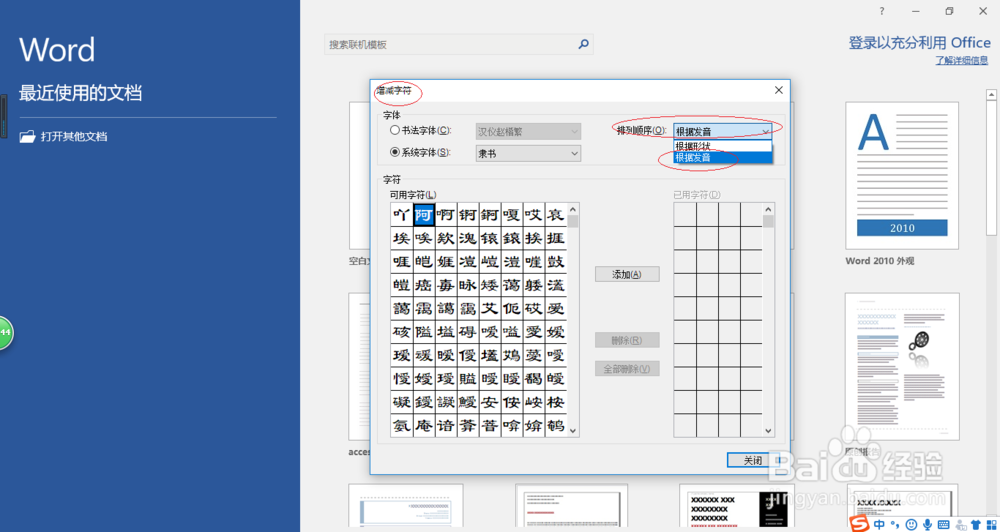Close the 增减字符 dialog with X
1000x532 pixels.
(778, 91)
